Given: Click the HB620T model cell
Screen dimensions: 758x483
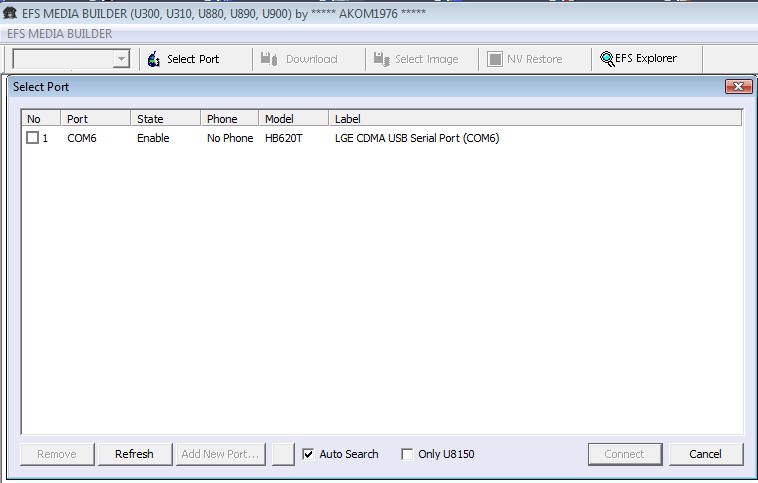Looking at the screenshot, I should [284, 138].
